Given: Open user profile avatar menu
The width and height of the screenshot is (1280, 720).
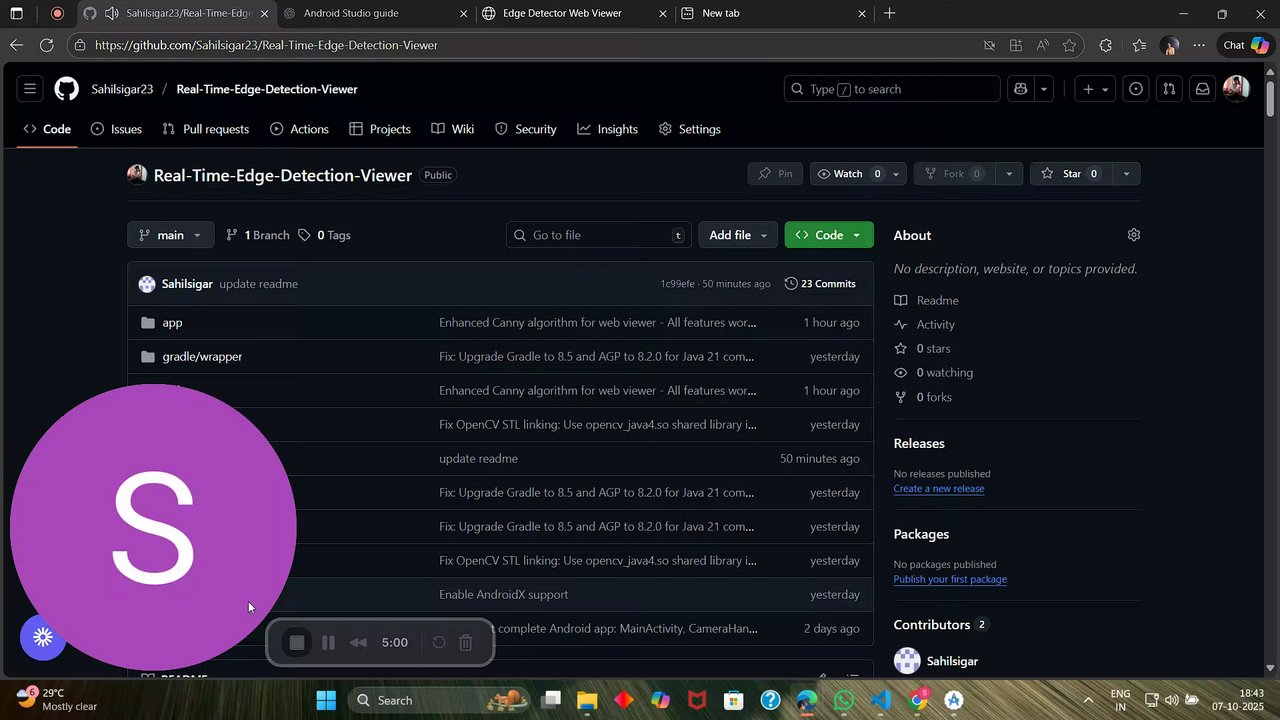Looking at the screenshot, I should tap(1236, 89).
